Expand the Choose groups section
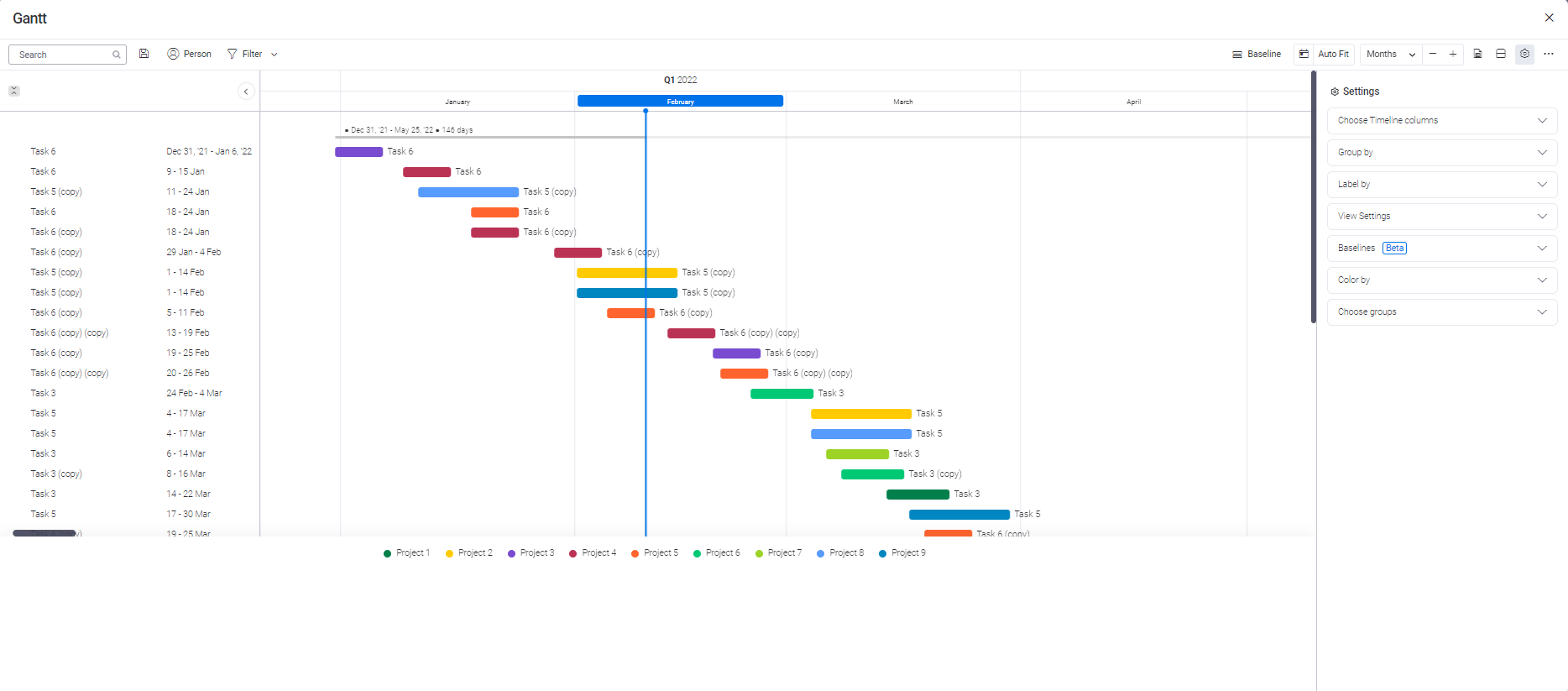Viewport: 1568px width, 691px height. (x=1442, y=312)
